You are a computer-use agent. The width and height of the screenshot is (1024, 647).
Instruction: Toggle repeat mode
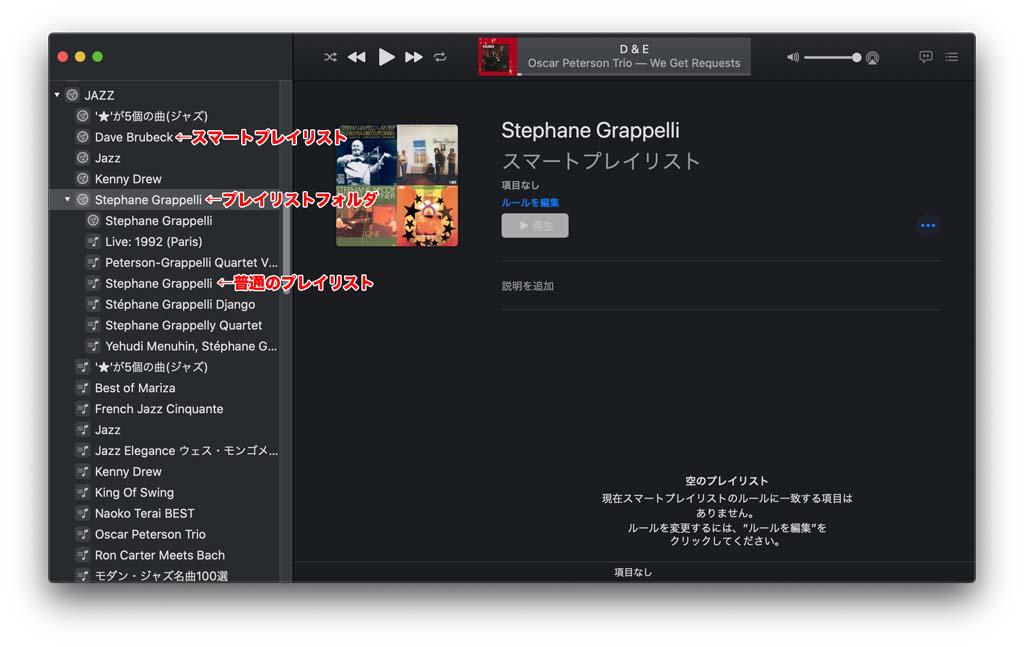tap(440, 57)
